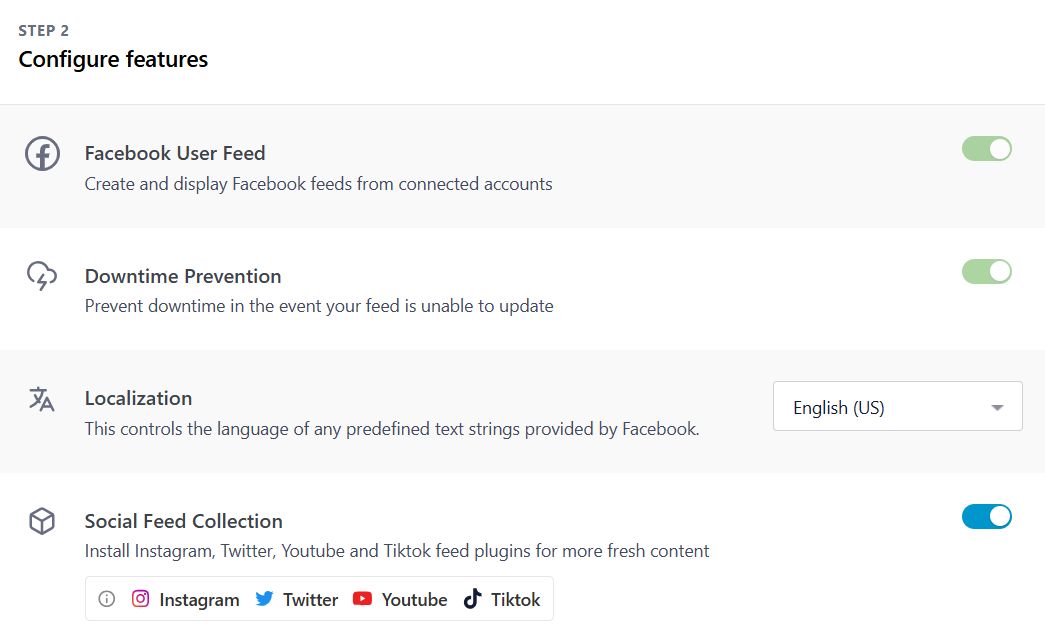Click the Youtube label in plugin bar

(x=414, y=599)
